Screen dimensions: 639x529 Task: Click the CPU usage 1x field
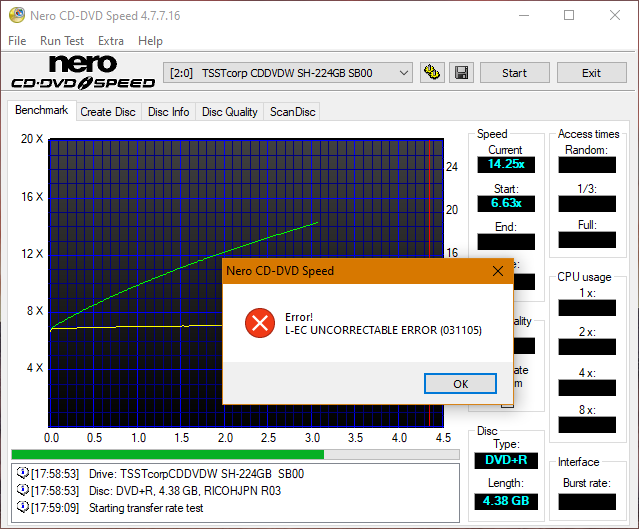(587, 308)
